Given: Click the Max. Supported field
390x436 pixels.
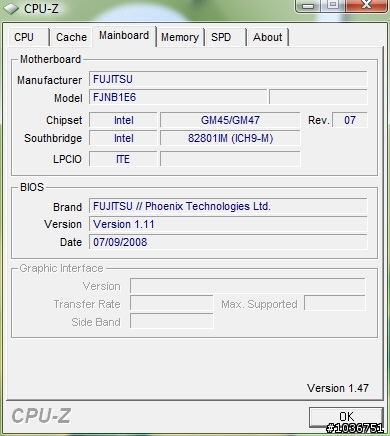Looking at the screenshot, I should (335, 304).
